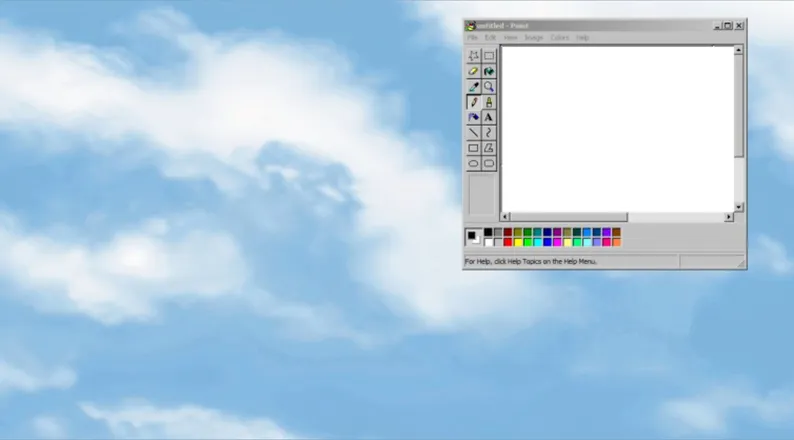
Task: Select the Polygon tool
Action: [x=489, y=148]
